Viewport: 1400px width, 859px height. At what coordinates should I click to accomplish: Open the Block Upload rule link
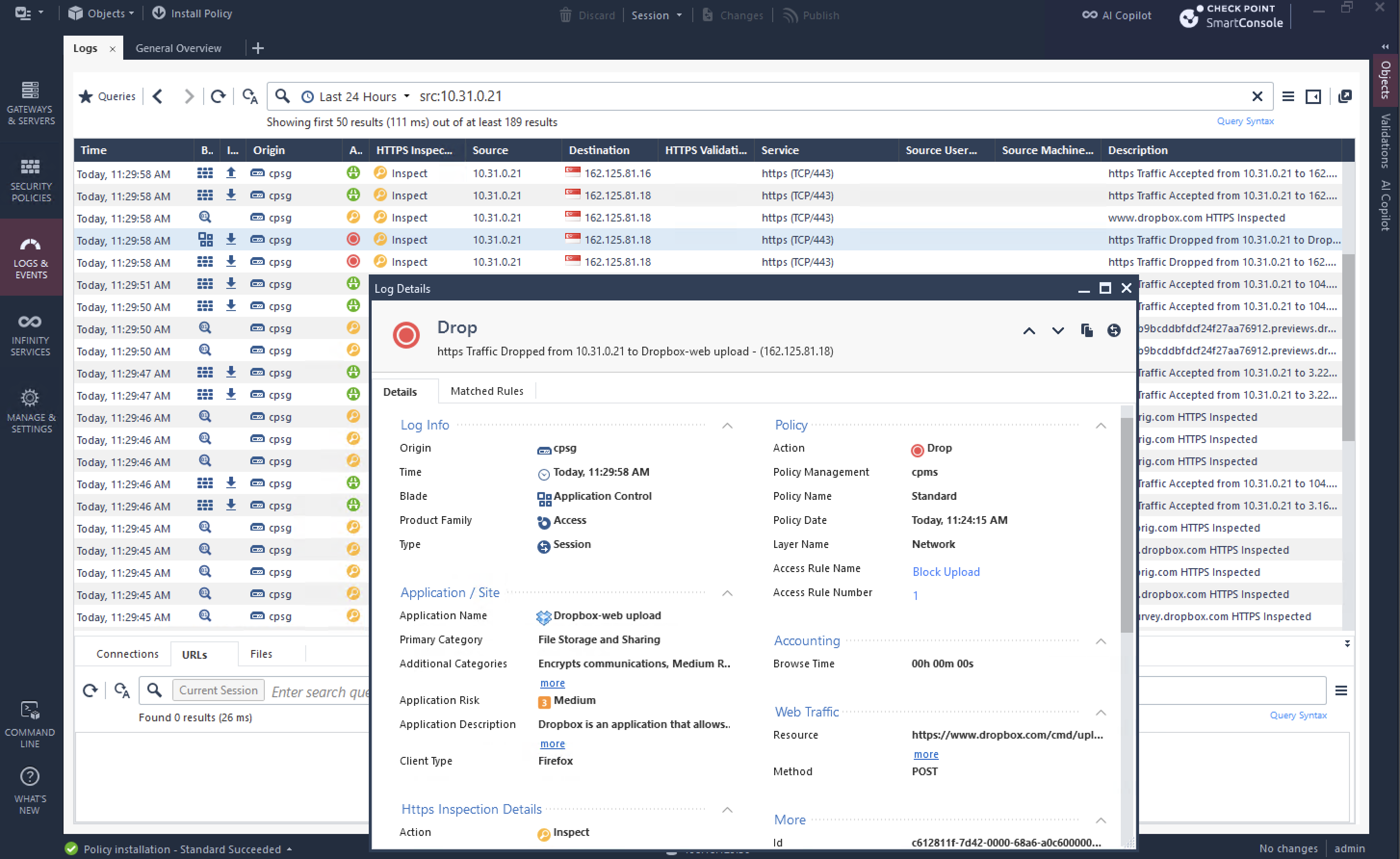pos(946,572)
